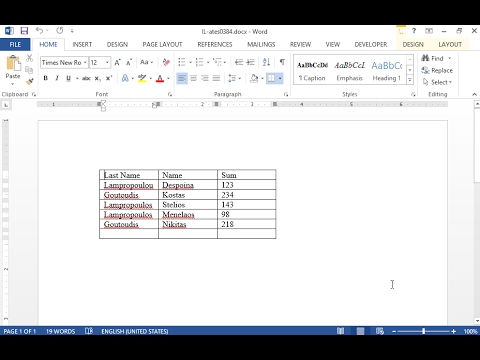Switch to the INSERT ribbon tab
480x360 pixels.
pos(82,44)
